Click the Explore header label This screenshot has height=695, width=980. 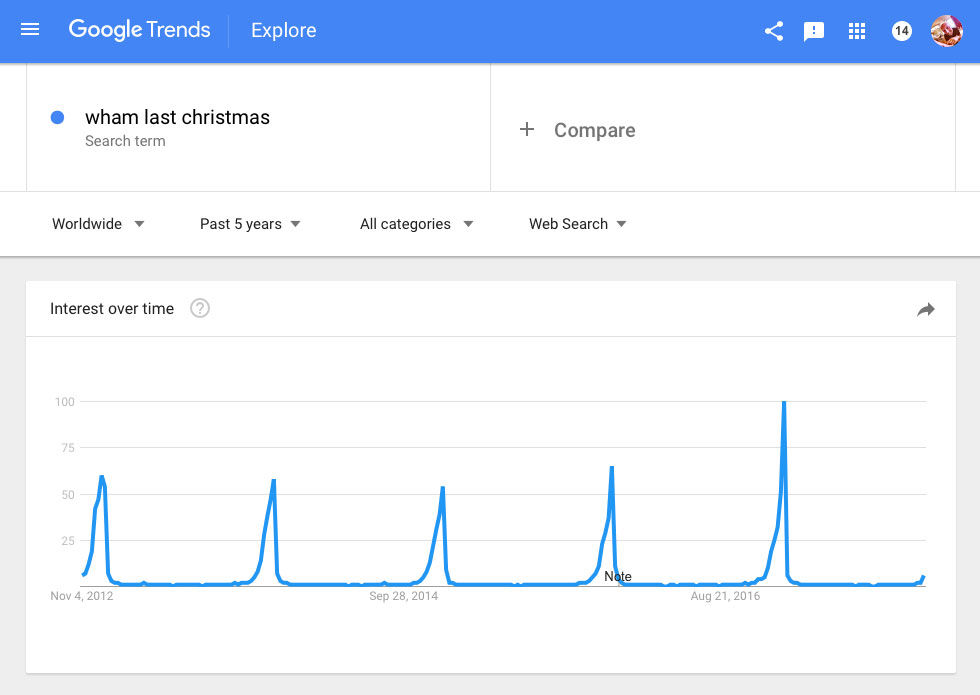[x=283, y=31]
